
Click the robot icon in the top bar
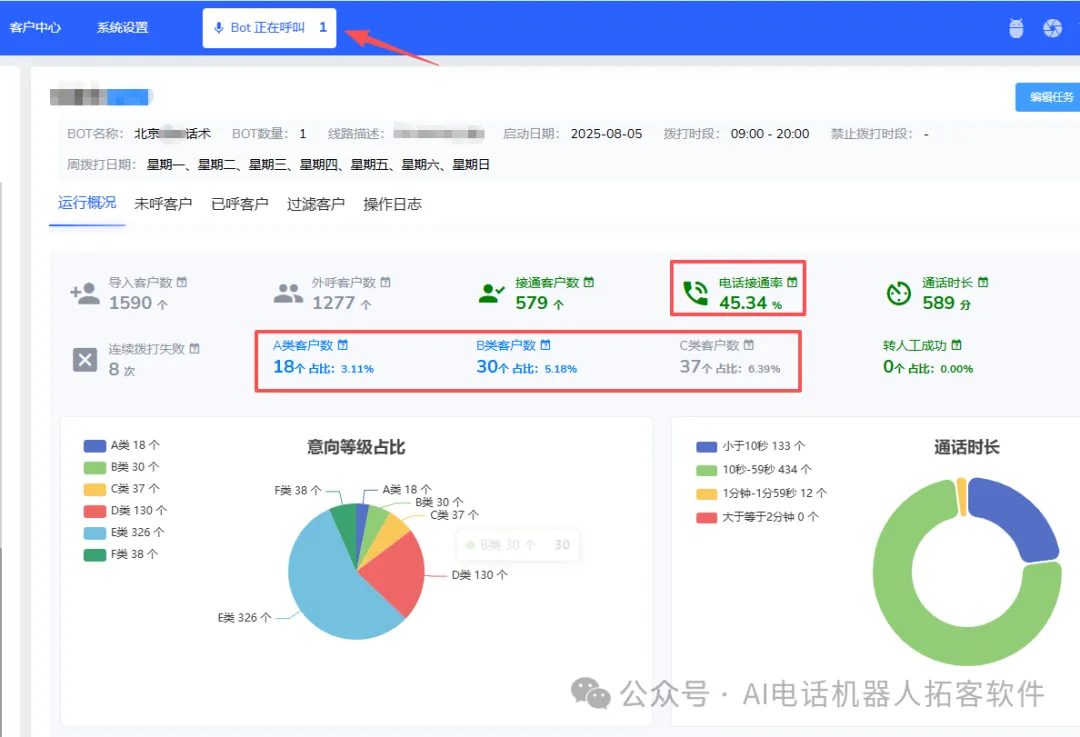click(x=1015, y=28)
